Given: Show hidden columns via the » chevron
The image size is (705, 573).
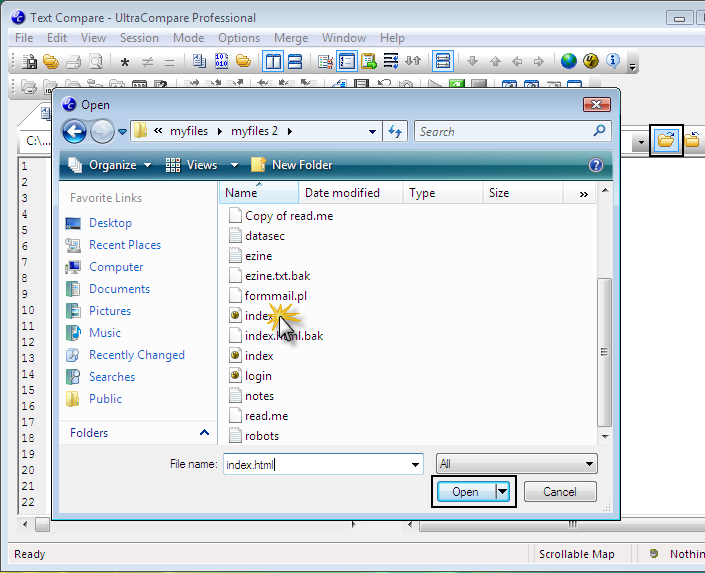Looking at the screenshot, I should [x=584, y=194].
